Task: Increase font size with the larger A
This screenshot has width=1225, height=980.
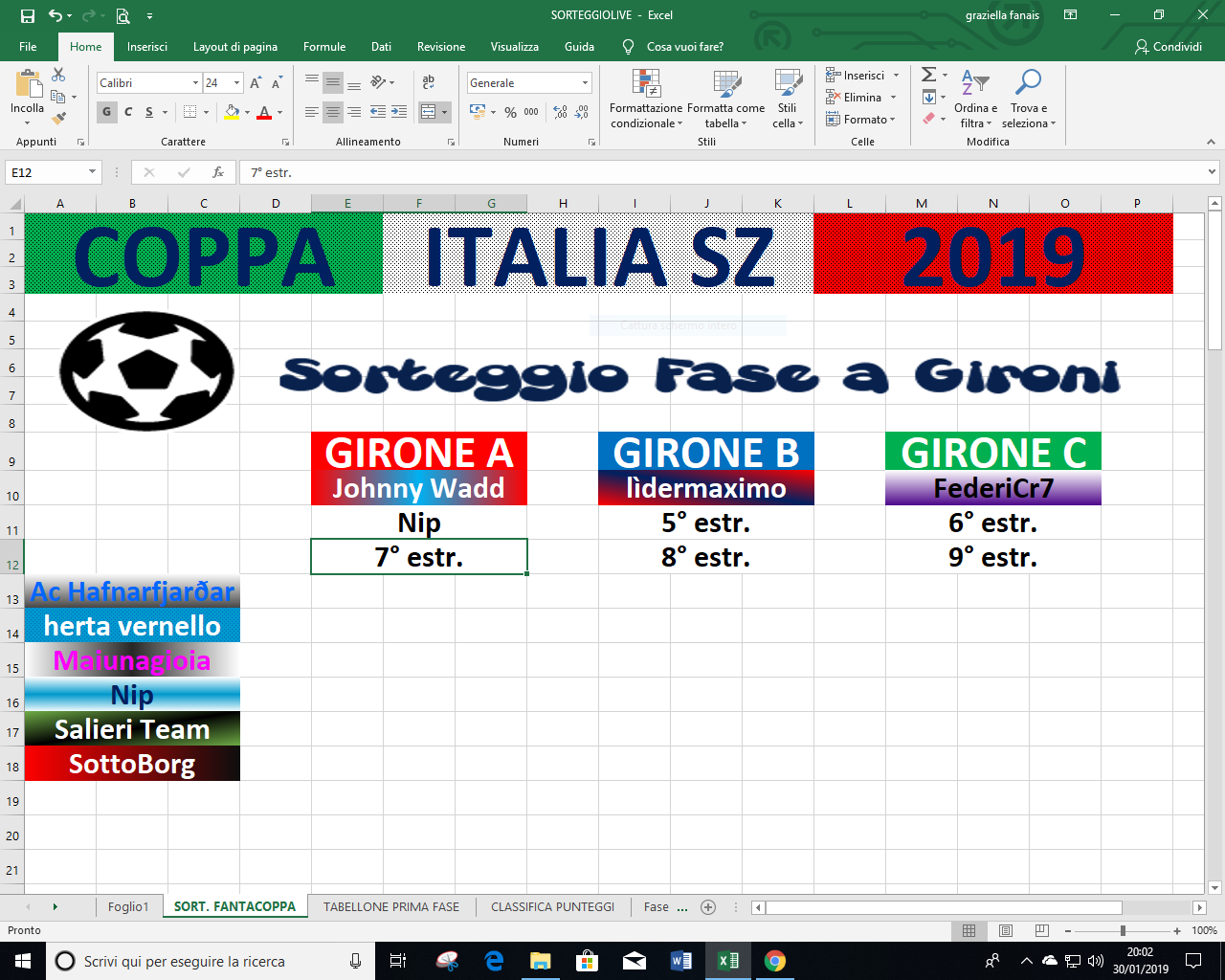Action: pos(256,83)
